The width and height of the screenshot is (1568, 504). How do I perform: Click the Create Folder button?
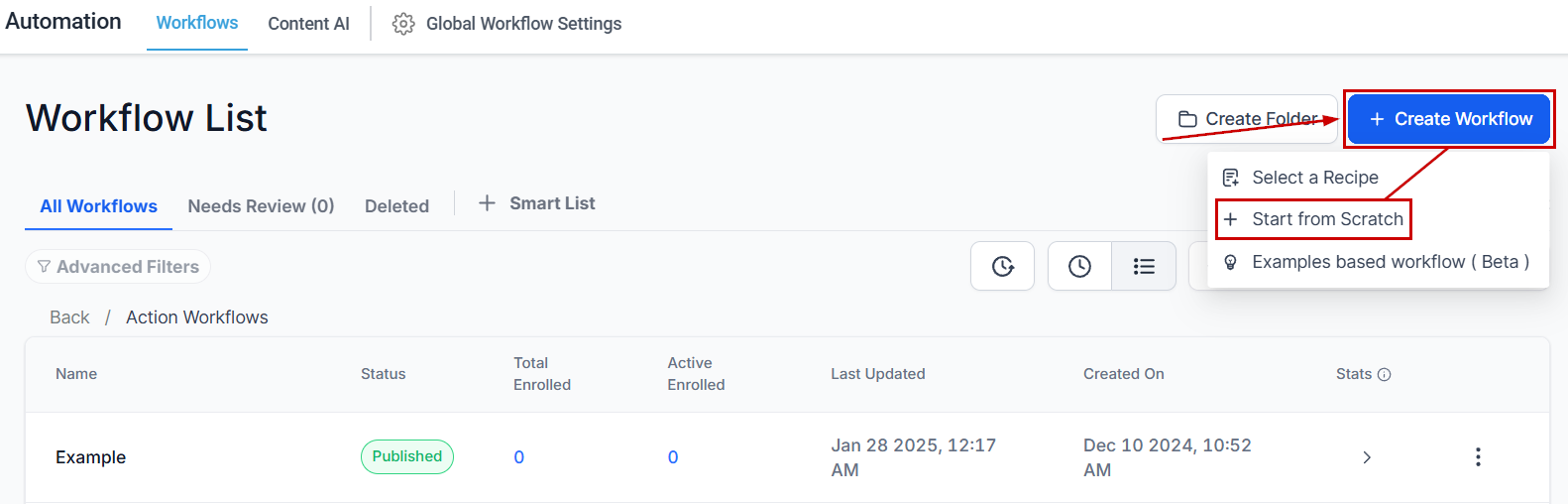tap(1247, 119)
